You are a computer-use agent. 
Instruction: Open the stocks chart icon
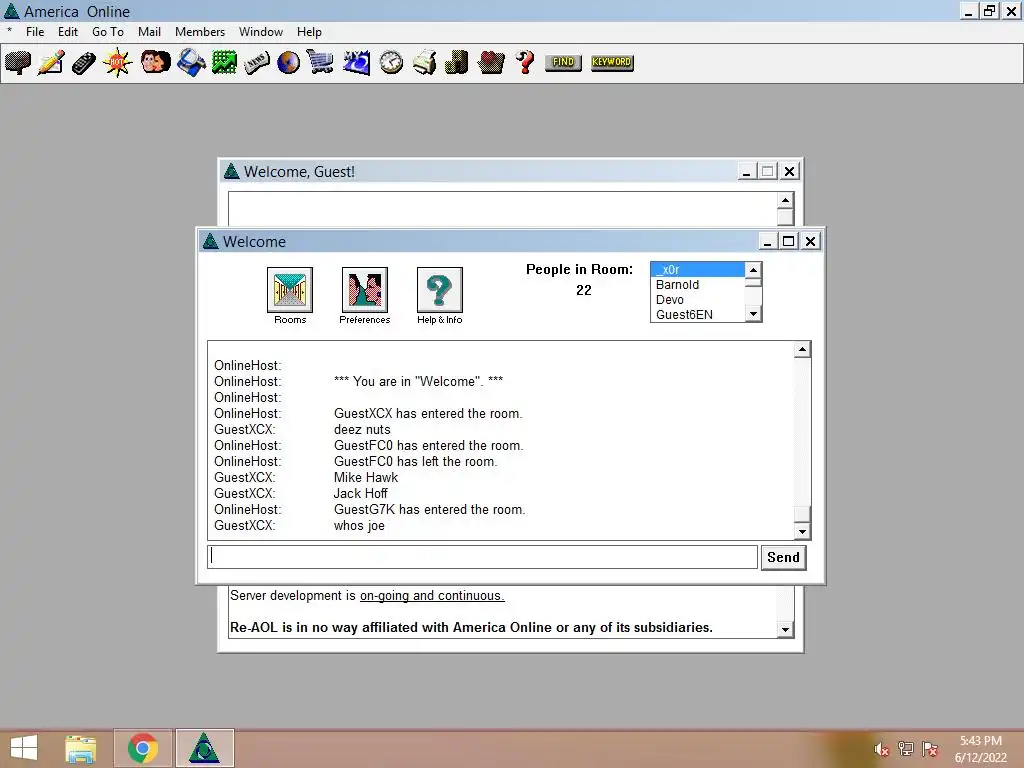(224, 63)
